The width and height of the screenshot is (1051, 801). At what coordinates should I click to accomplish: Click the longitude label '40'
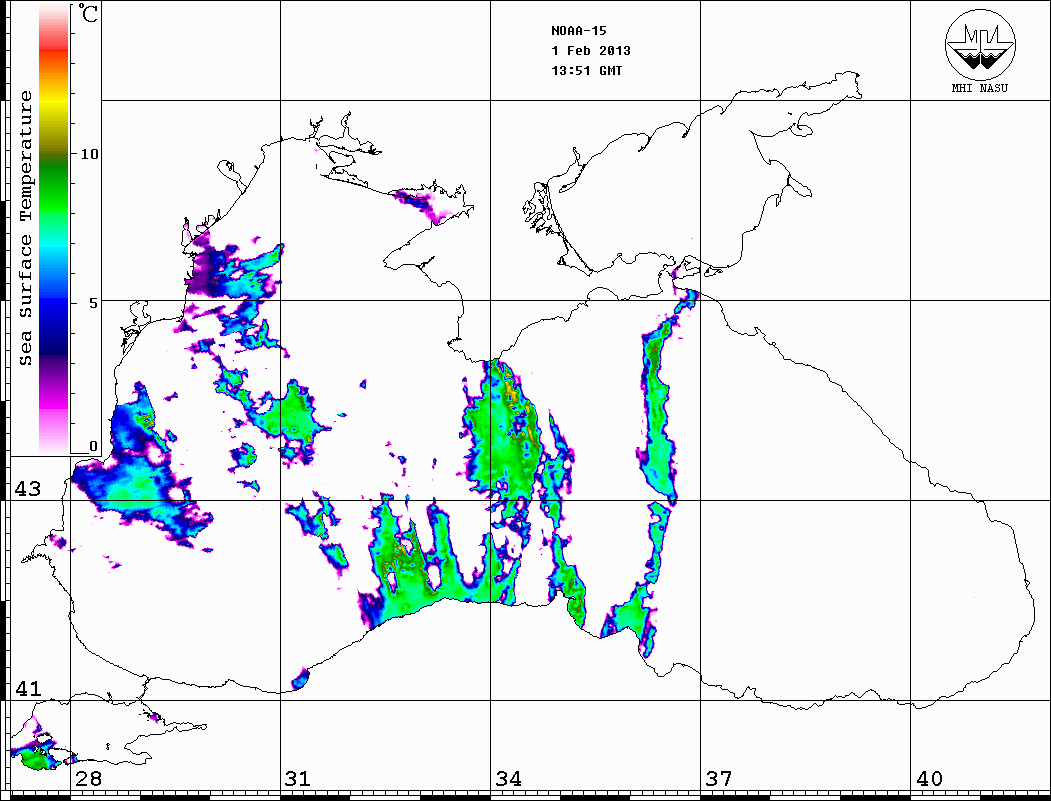coord(929,778)
